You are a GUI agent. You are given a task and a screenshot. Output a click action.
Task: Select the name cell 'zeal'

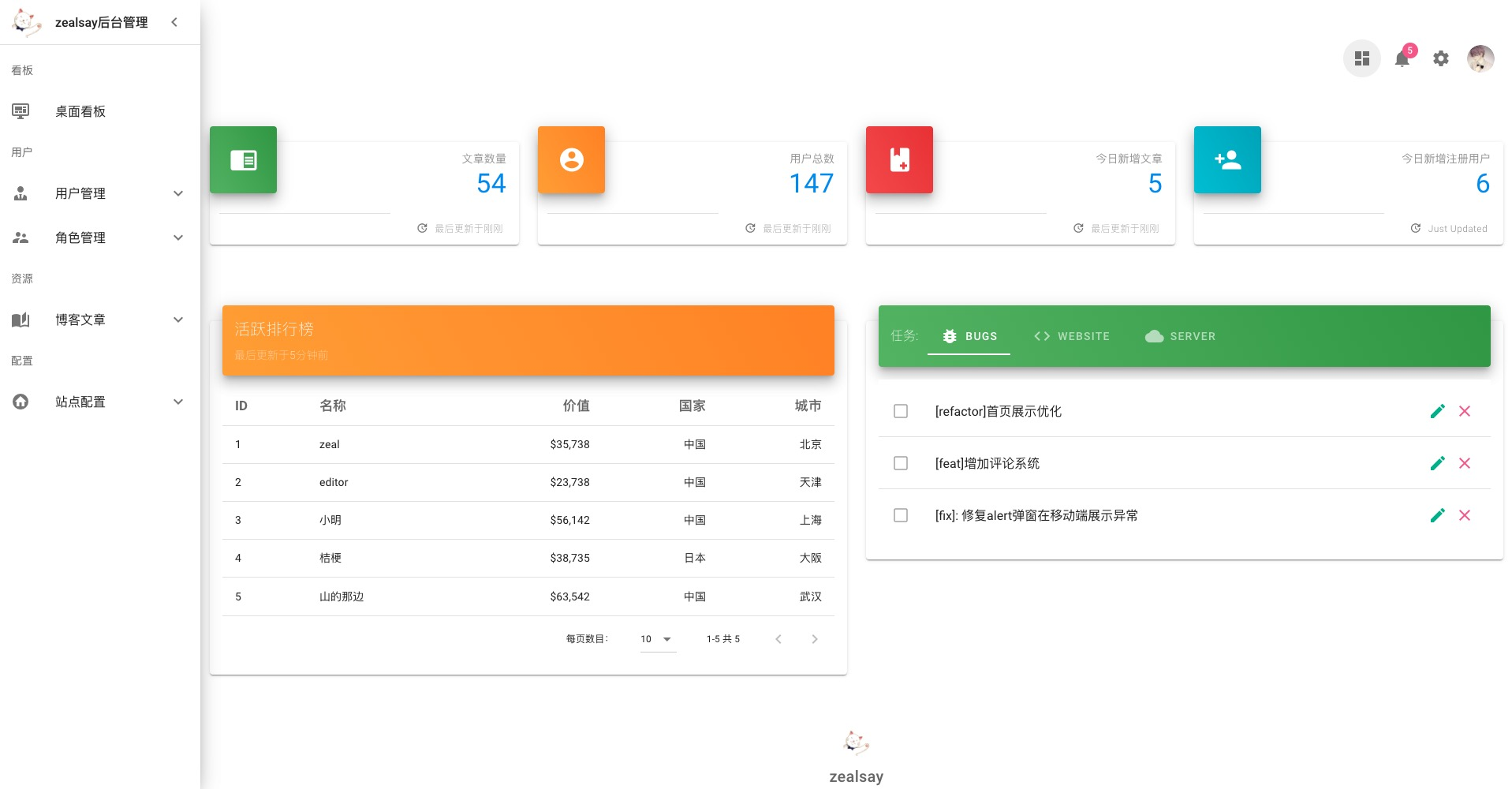(x=330, y=444)
